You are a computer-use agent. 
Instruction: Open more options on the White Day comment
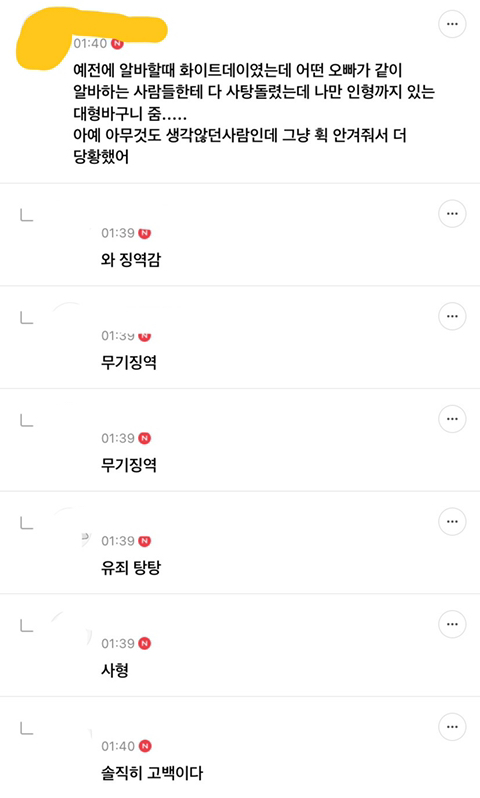pos(452,24)
